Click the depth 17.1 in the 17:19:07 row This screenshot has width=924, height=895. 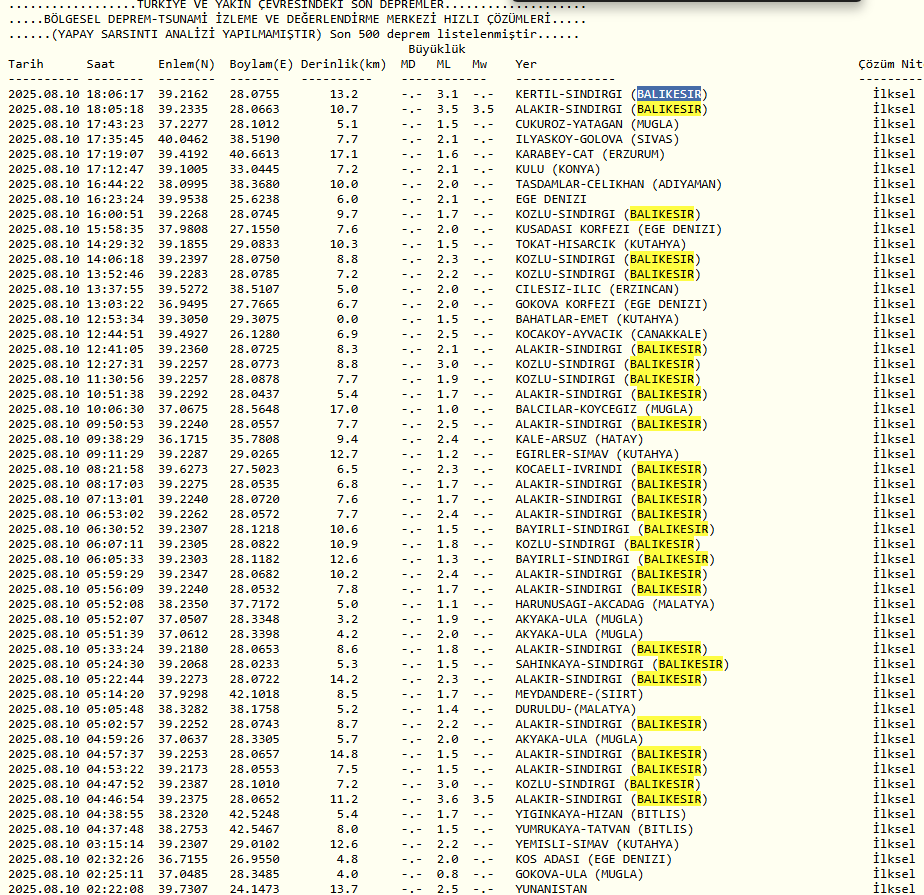coord(344,154)
